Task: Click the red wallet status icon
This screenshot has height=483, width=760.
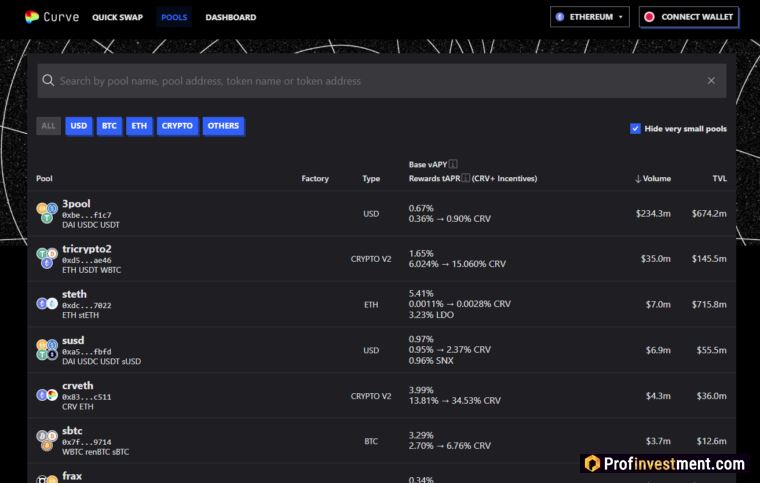Action: click(649, 17)
